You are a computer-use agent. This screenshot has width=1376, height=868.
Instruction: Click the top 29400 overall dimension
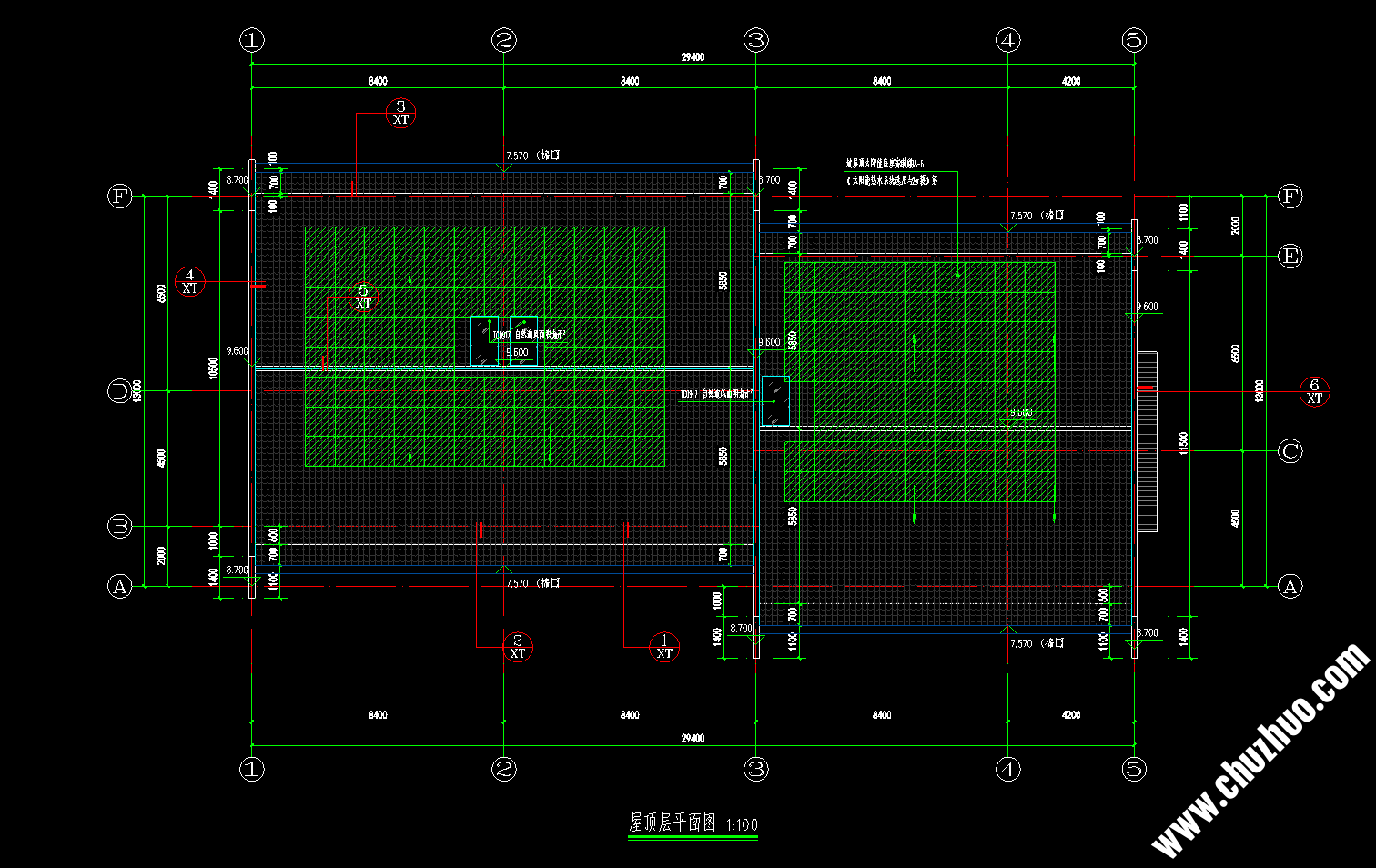(x=693, y=57)
